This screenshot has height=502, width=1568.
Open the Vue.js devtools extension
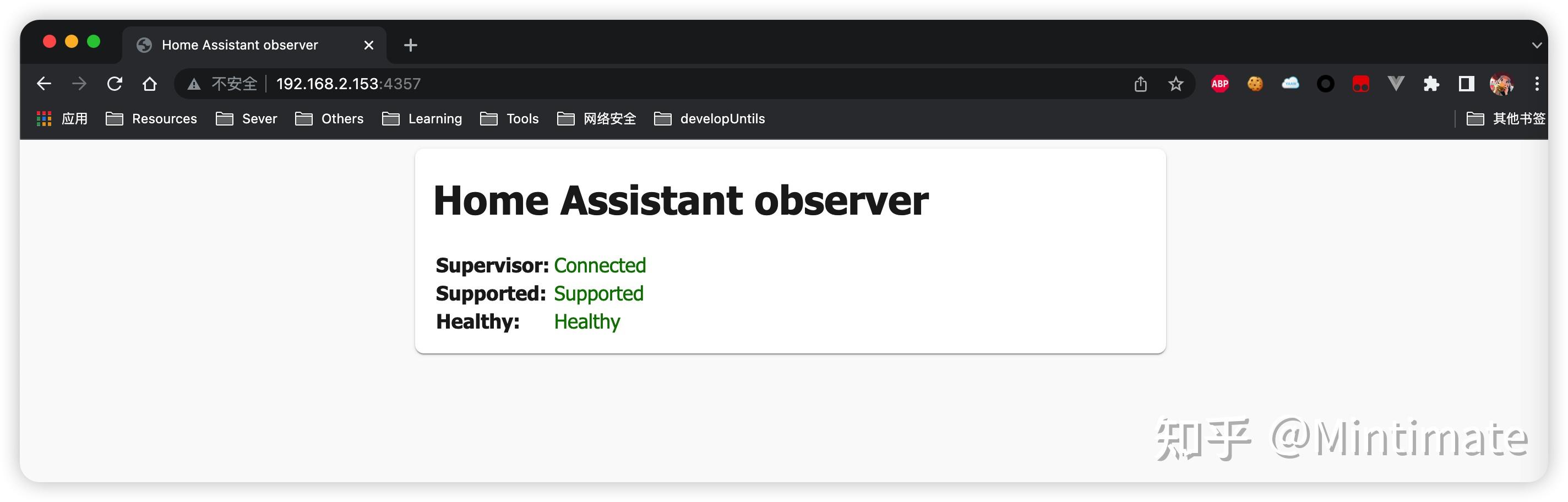(1396, 83)
